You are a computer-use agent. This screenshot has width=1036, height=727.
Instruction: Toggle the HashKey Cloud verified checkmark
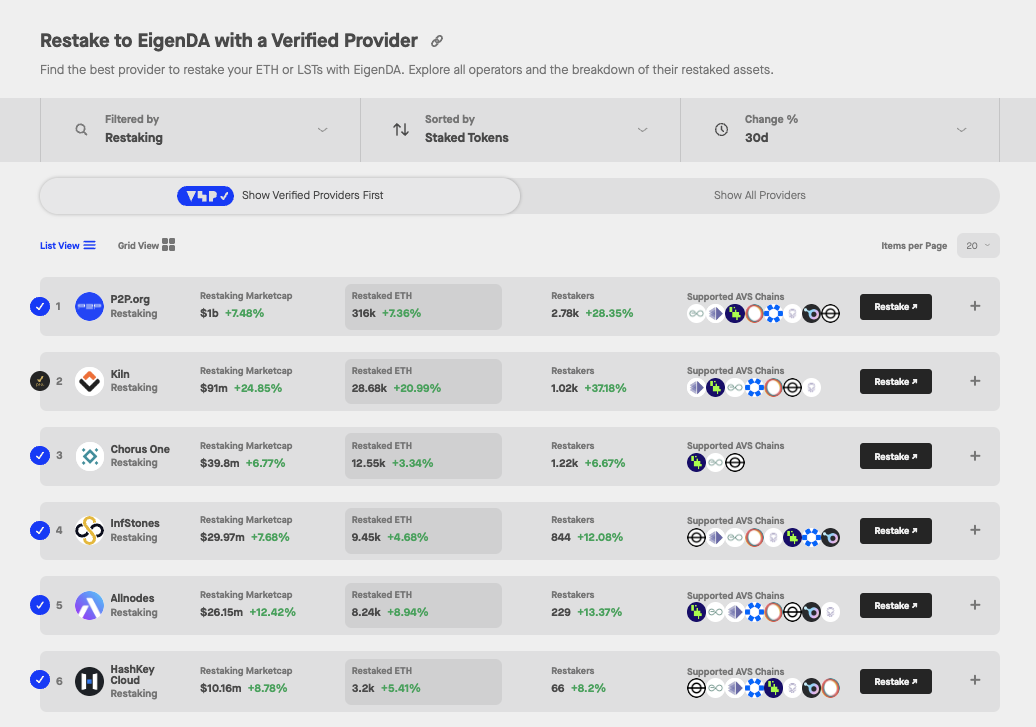[x=40, y=680]
